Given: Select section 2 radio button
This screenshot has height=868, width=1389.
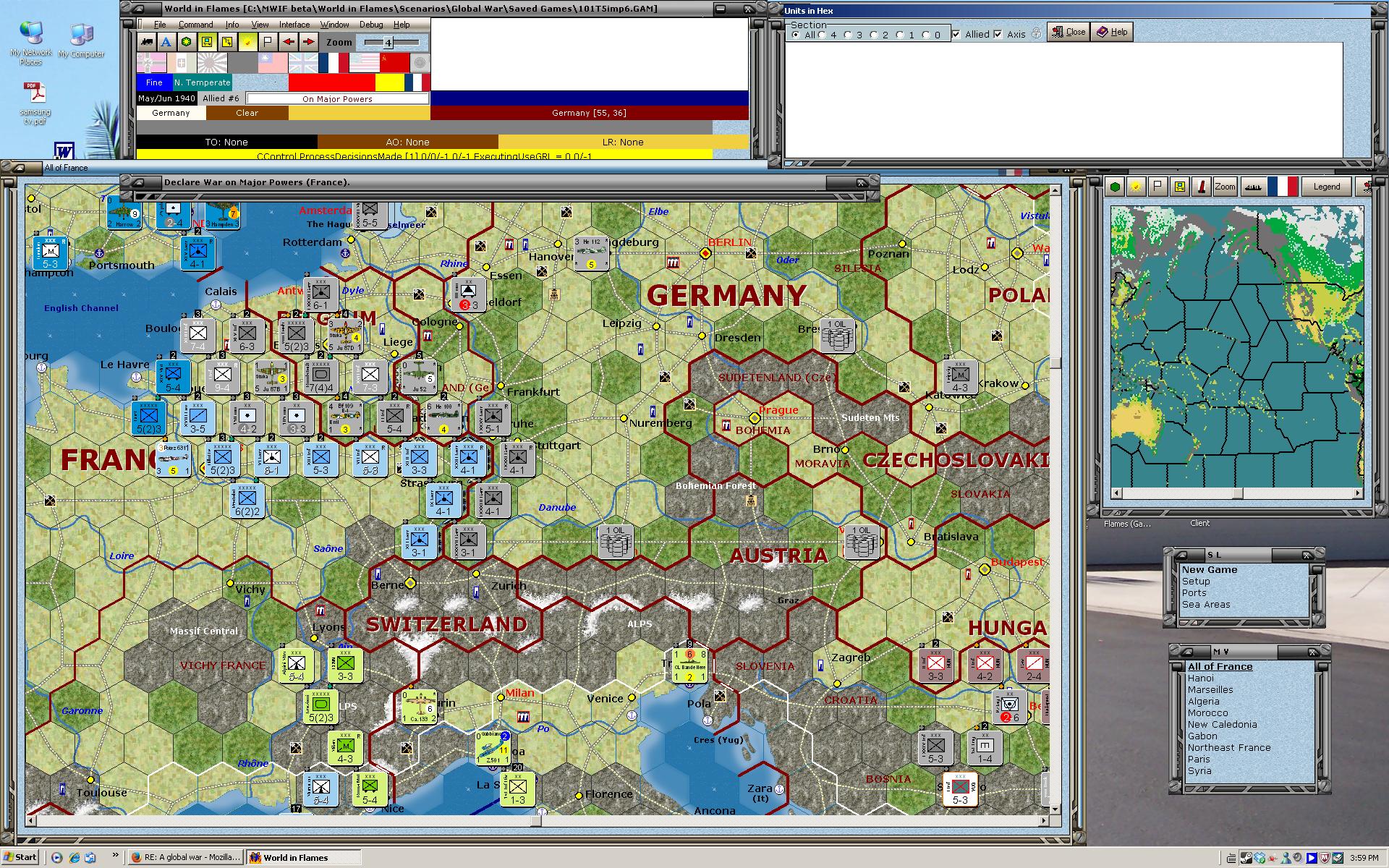Looking at the screenshot, I should coord(874,35).
